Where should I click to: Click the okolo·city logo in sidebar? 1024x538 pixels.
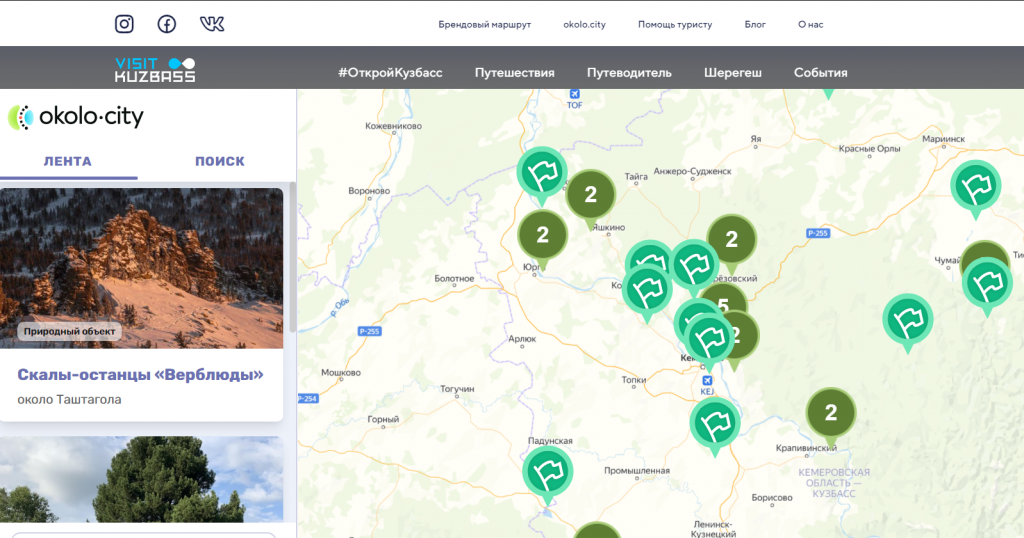point(76,117)
